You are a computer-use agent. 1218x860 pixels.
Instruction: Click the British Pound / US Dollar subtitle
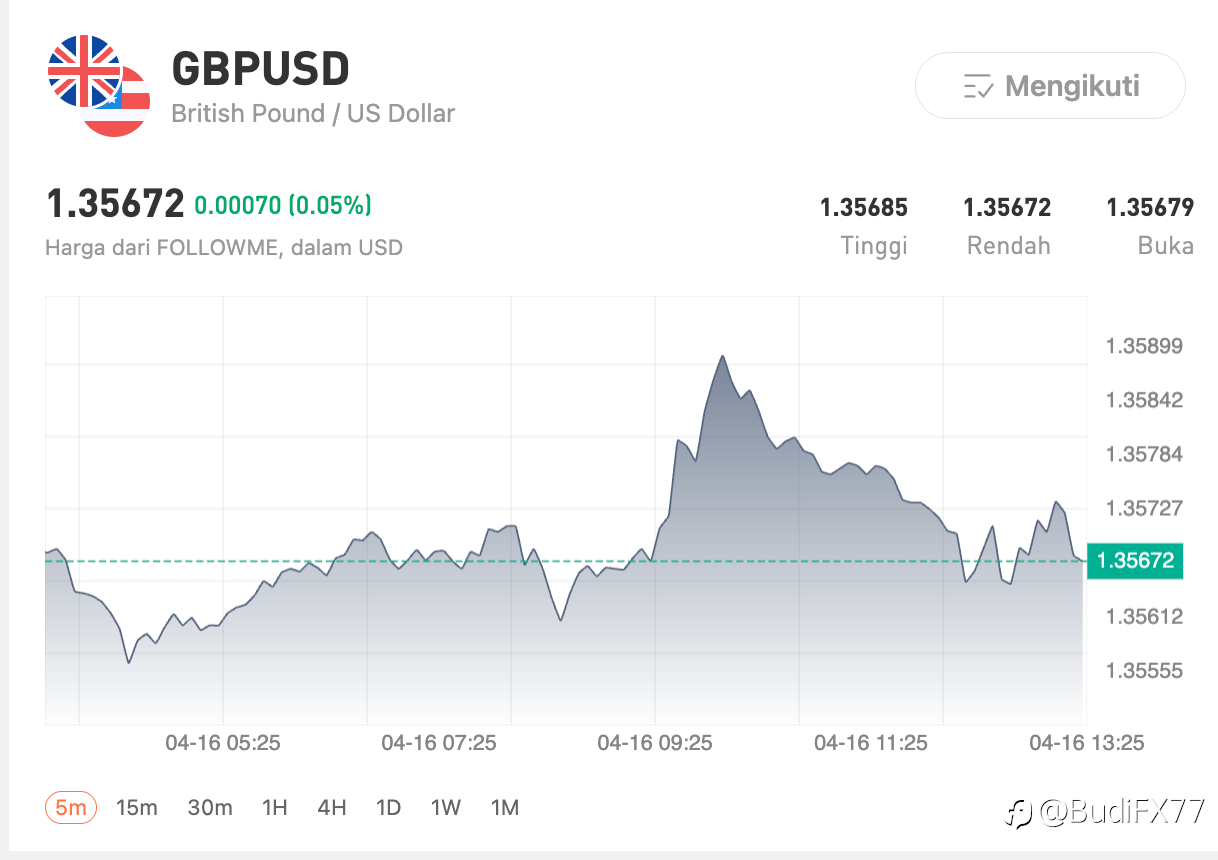313,113
